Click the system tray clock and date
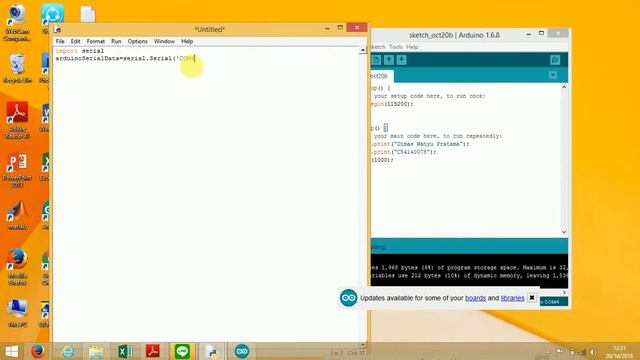Image resolution: width=640 pixels, height=360 pixels. point(619,352)
